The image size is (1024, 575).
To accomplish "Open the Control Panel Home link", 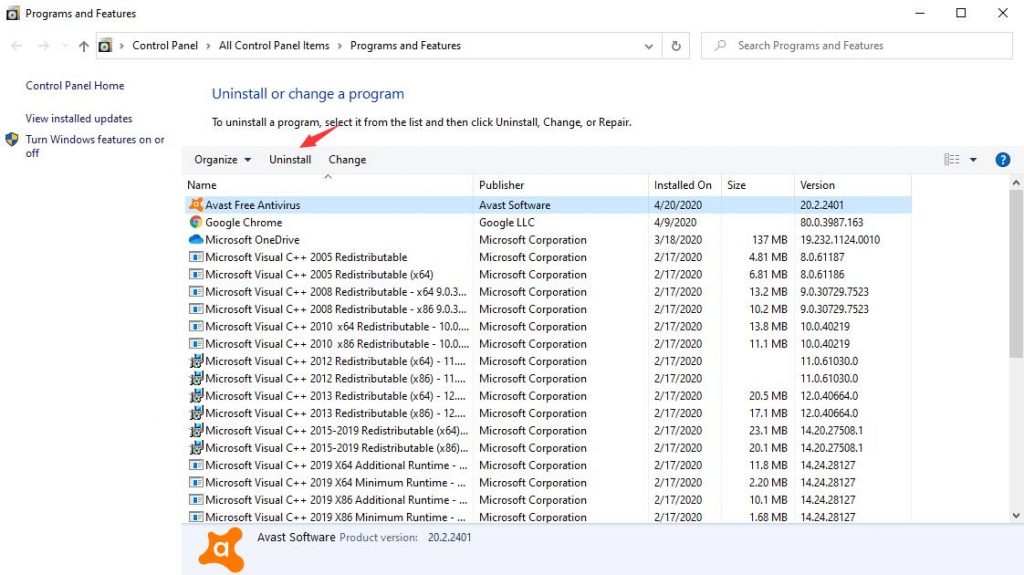I will [74, 86].
